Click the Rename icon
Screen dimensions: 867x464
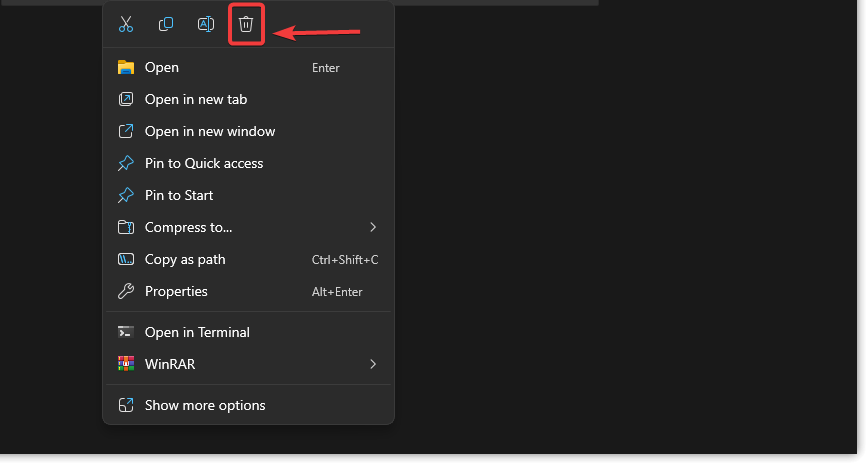pyautogui.click(x=206, y=24)
